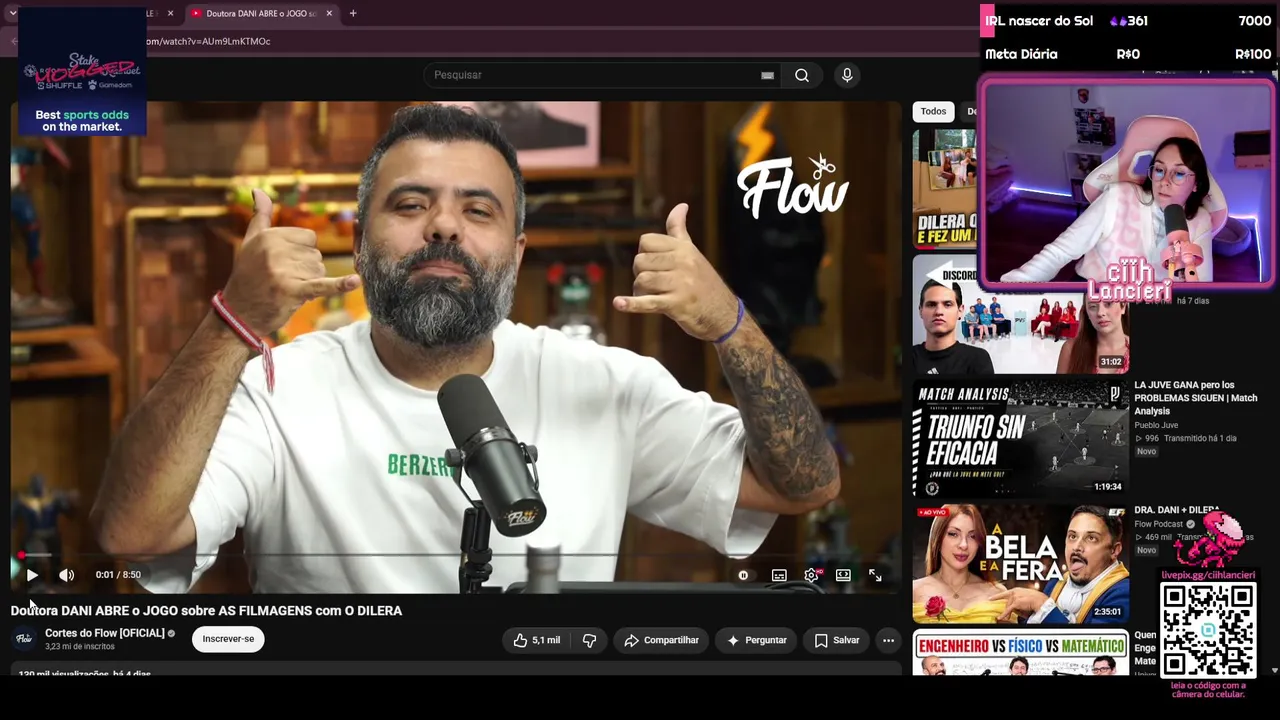Open the Pueblo Juve channel link
1280x720 pixels.
click(x=1156, y=425)
